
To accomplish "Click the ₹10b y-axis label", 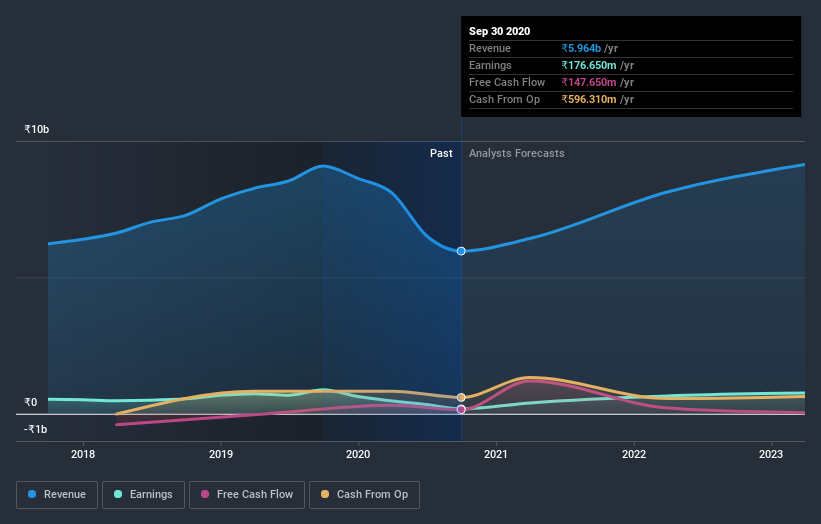I will (37, 129).
